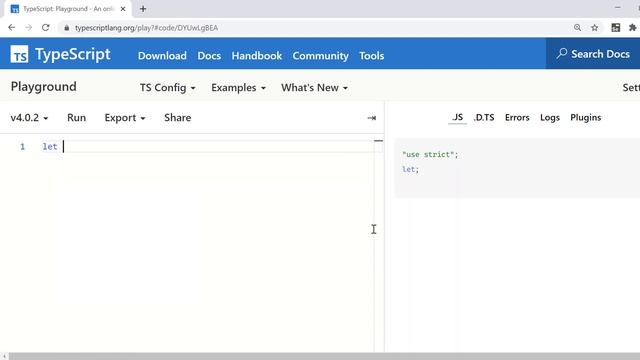Choose a version from the v4.0.2 dropdown
Screen dimensions: 640x360
pos(29,118)
